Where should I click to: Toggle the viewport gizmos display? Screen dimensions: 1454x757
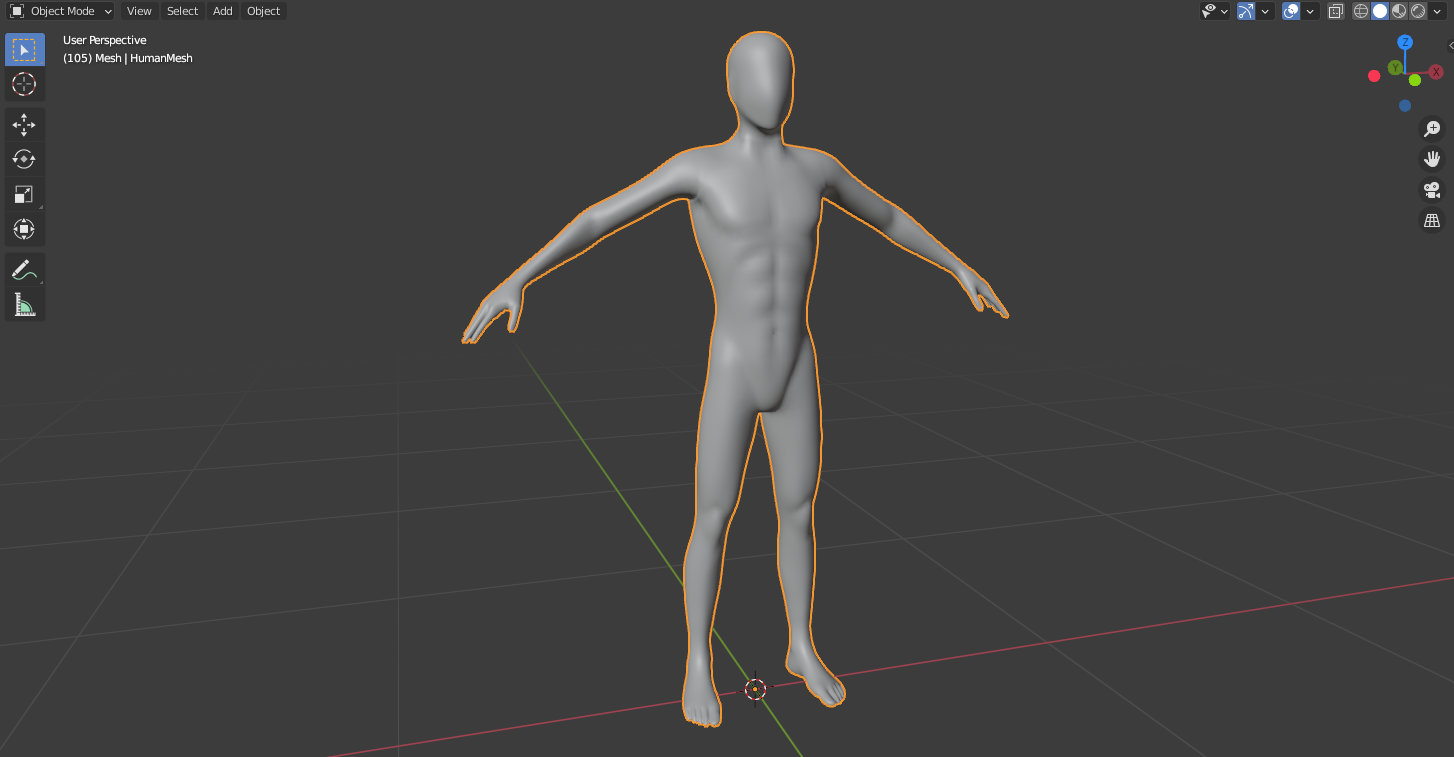pos(1246,11)
